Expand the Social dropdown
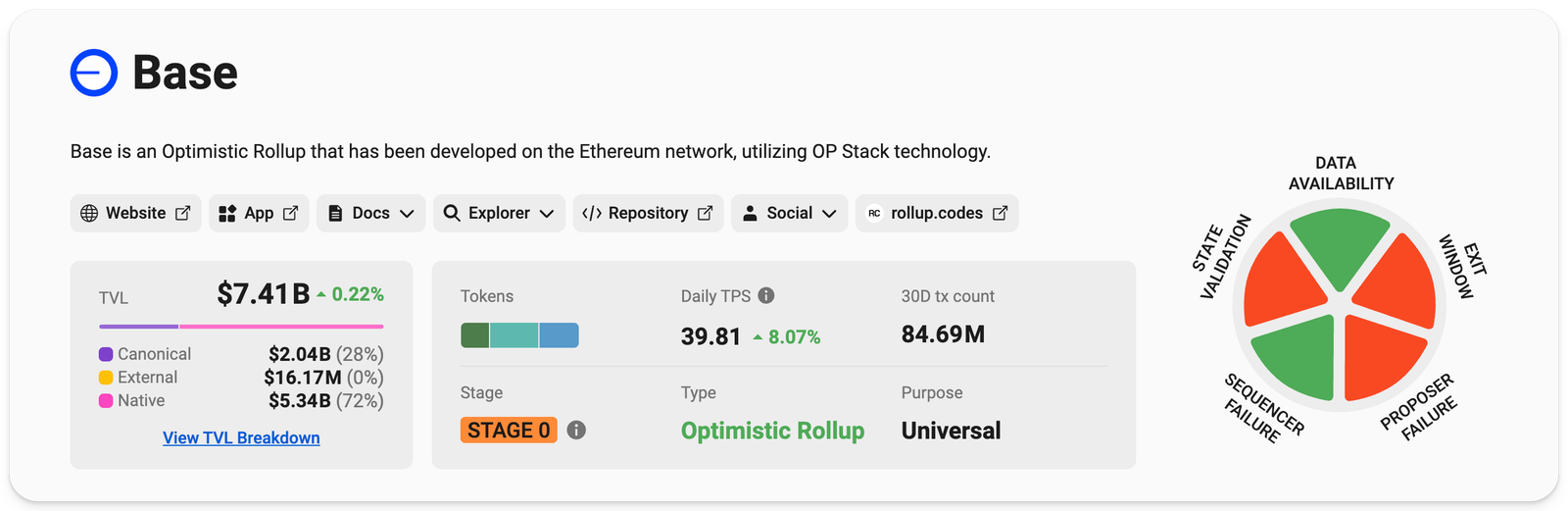This screenshot has width=1568, height=511. point(789,213)
